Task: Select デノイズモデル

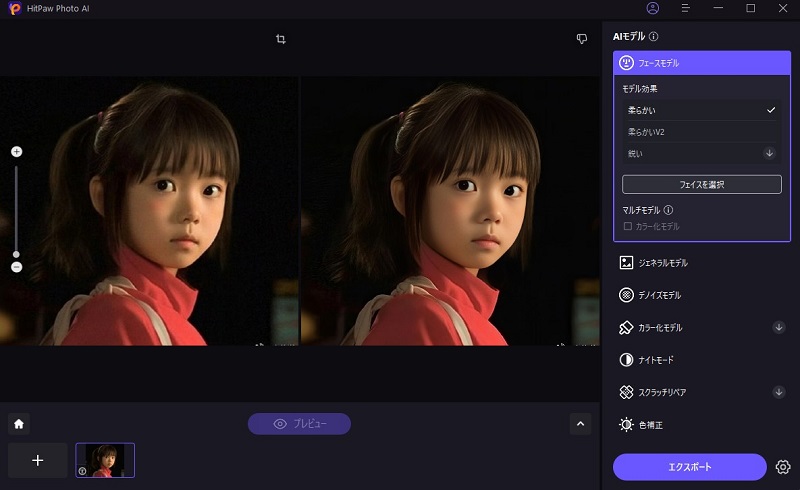Action: coord(660,295)
